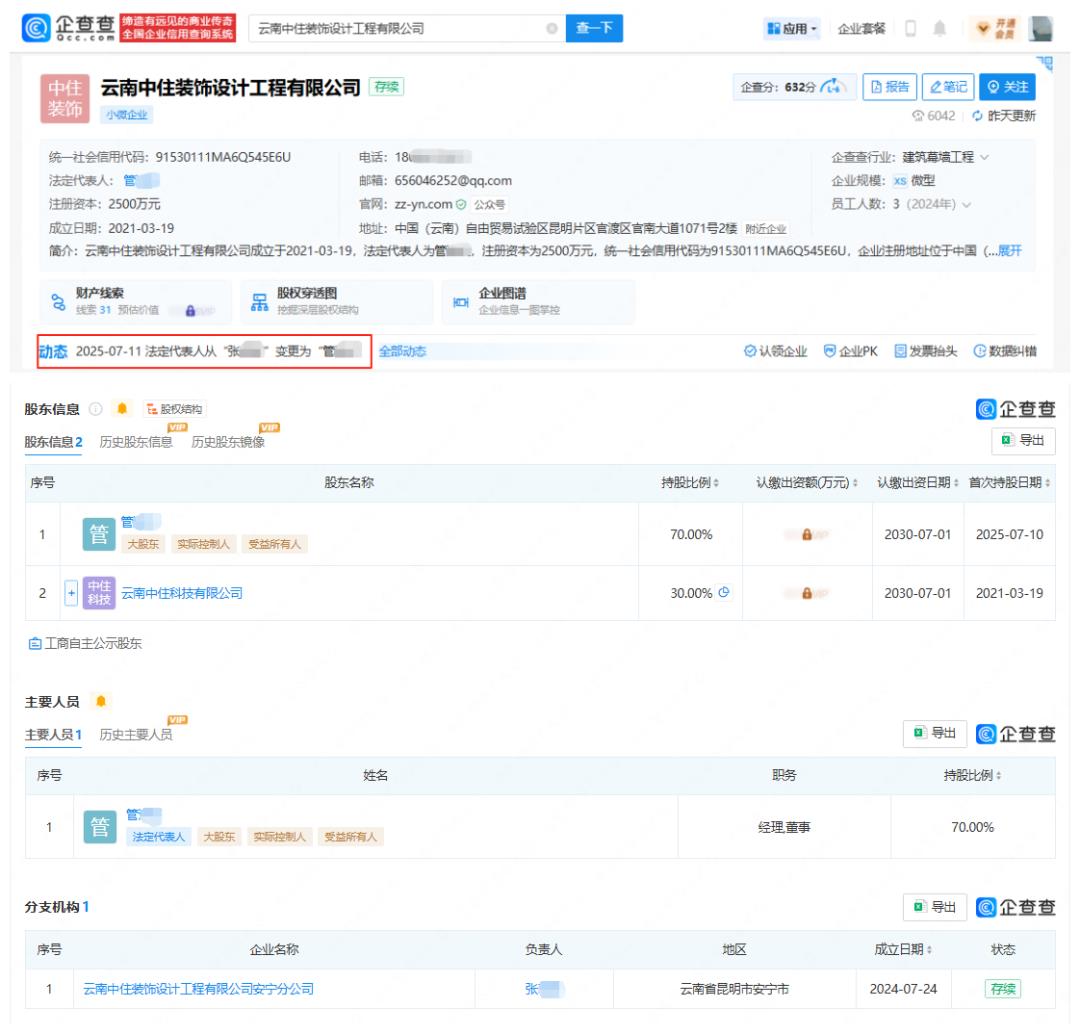Select the 历史股东镜像 tab
Screen dimensions: 1080x1034
(228, 442)
